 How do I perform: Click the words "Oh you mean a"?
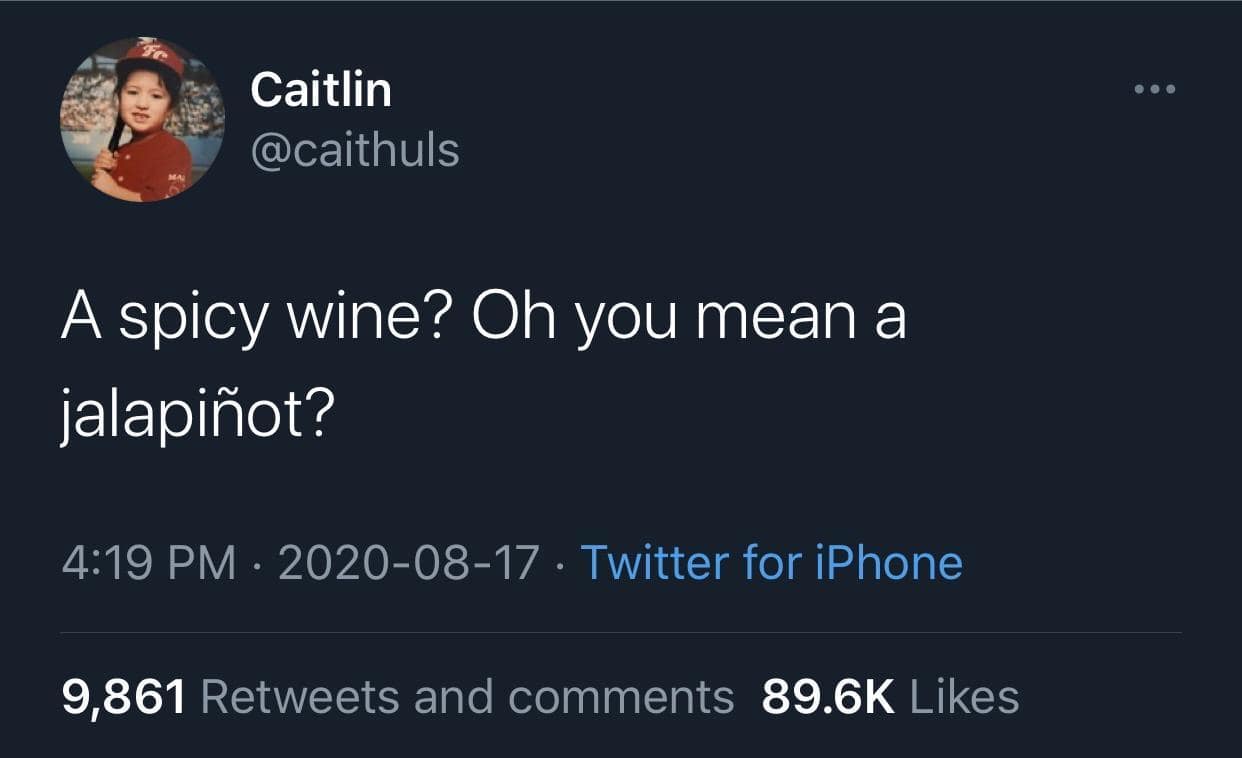click(x=689, y=320)
